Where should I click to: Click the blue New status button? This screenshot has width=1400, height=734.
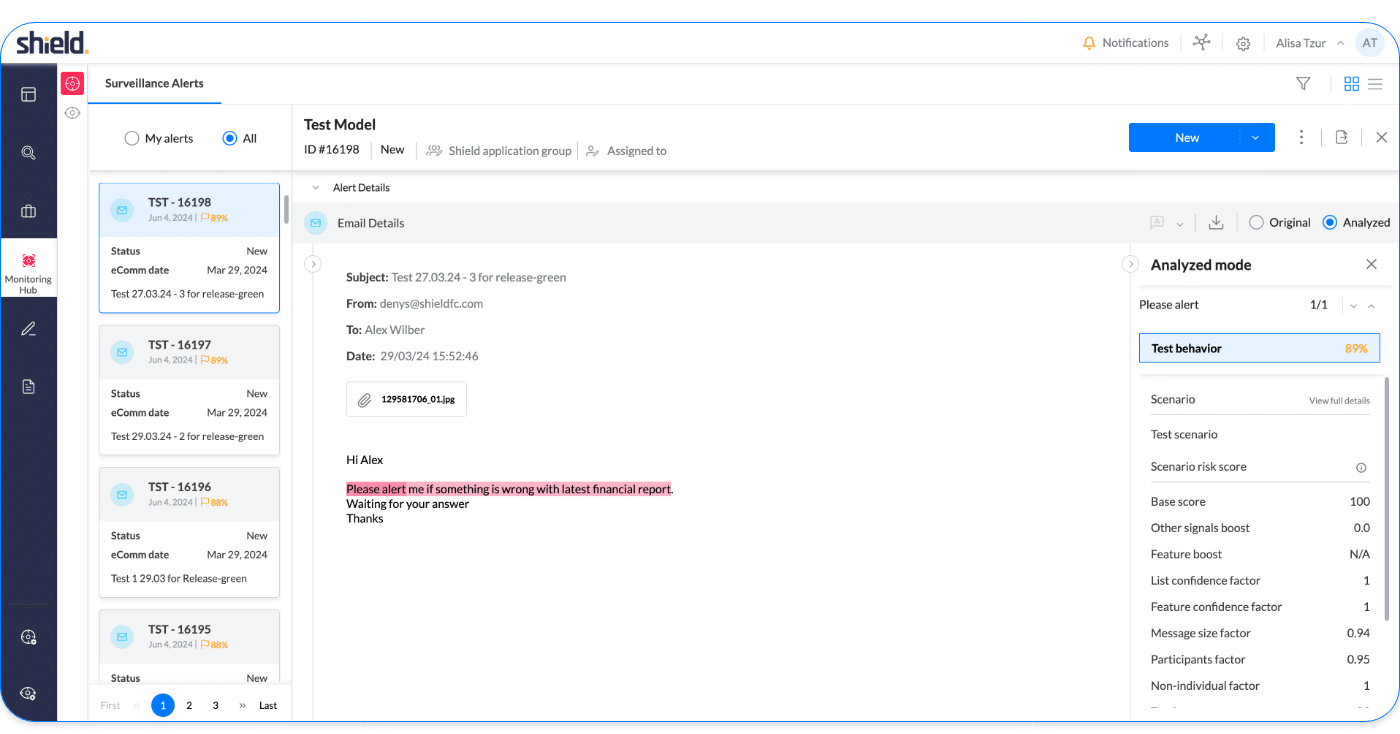tap(1186, 138)
